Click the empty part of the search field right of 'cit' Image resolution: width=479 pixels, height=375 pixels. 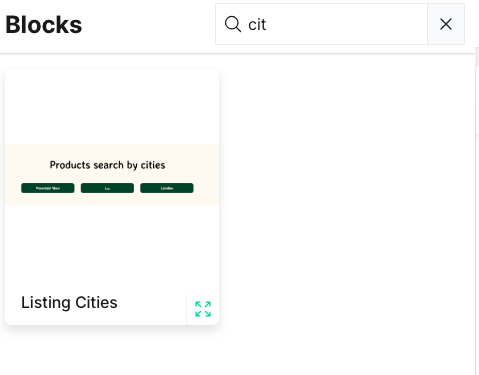point(347,24)
